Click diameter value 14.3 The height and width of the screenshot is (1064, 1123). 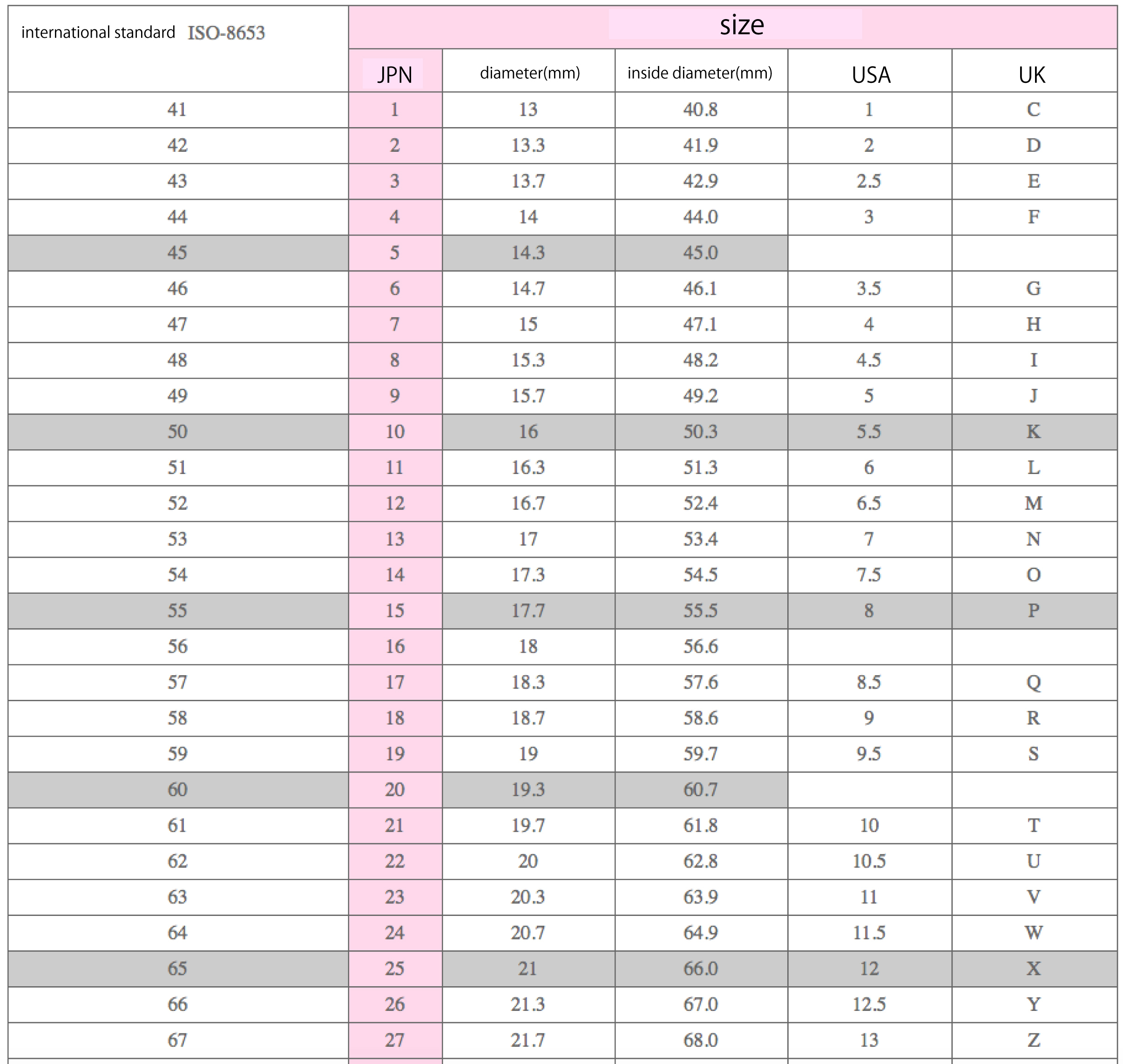[x=528, y=253]
